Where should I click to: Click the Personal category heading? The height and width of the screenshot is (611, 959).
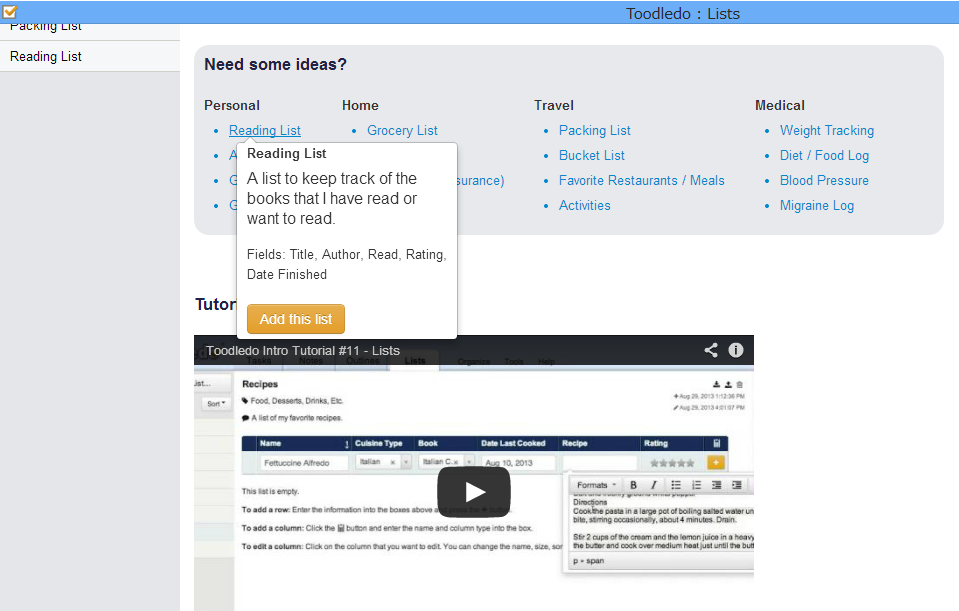[x=232, y=105]
